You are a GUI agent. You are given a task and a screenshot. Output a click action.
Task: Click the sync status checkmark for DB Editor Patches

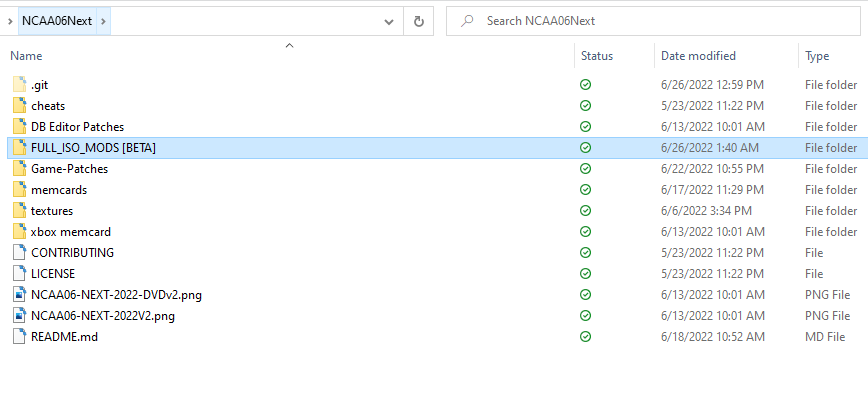tap(585, 127)
